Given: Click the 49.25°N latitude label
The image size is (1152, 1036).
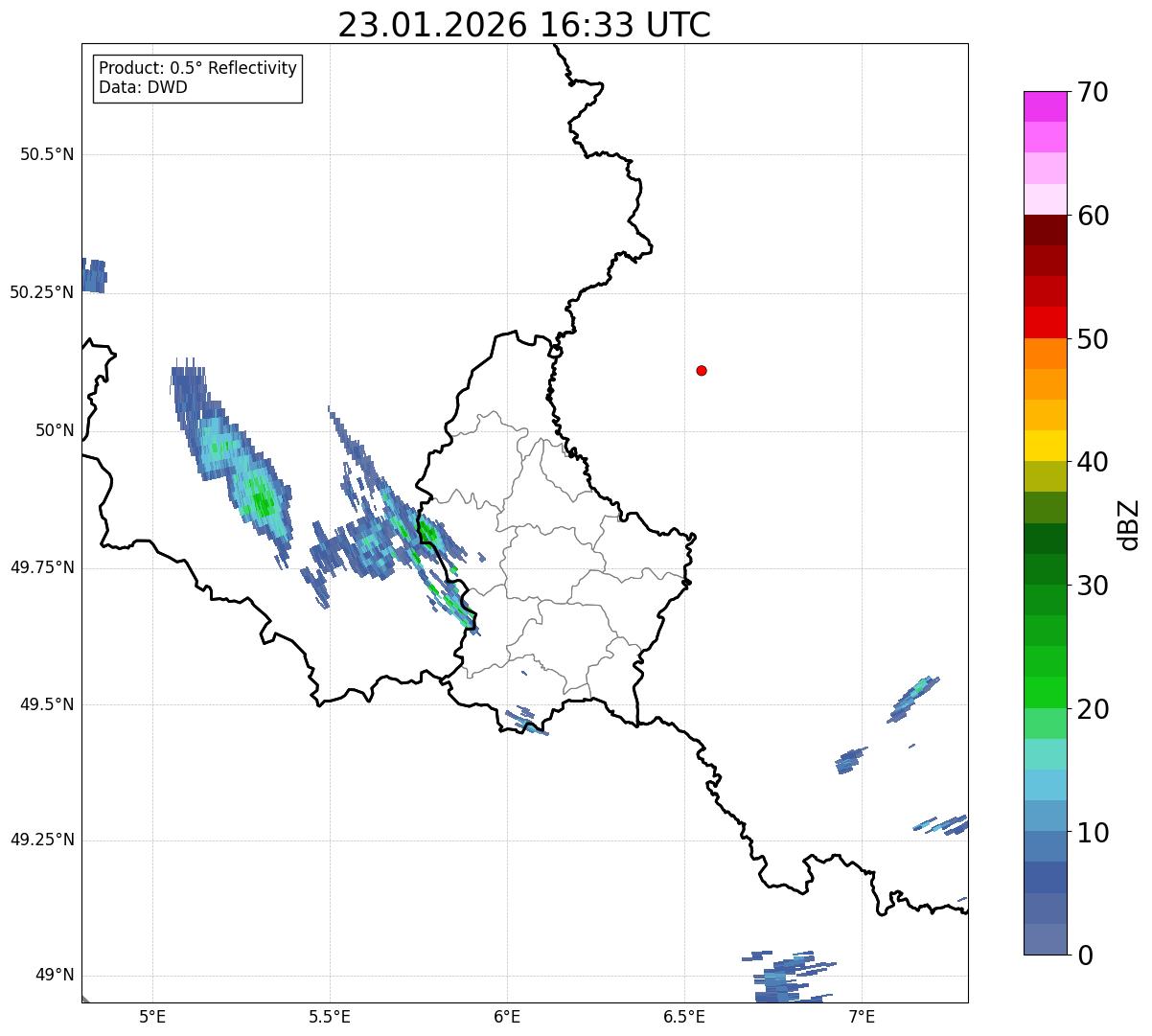Looking at the screenshot, I should click(42, 840).
